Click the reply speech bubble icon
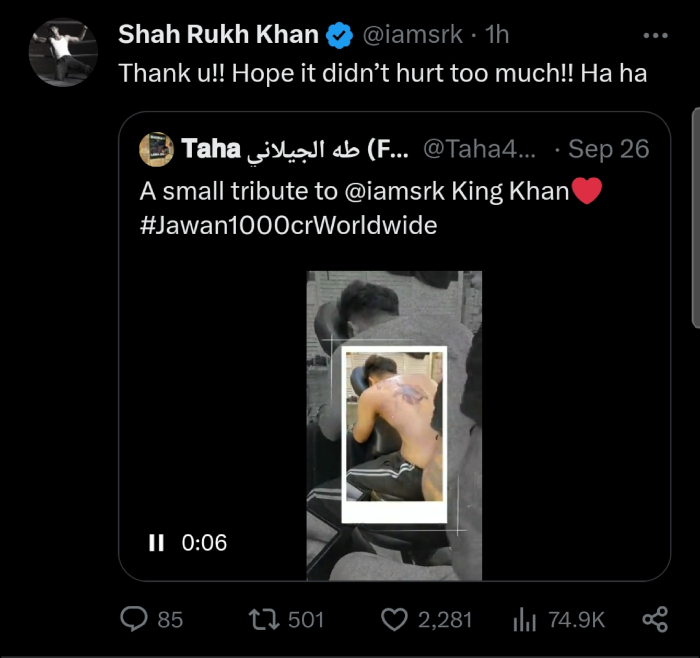Viewport: 700px width, 658px height. [x=135, y=620]
